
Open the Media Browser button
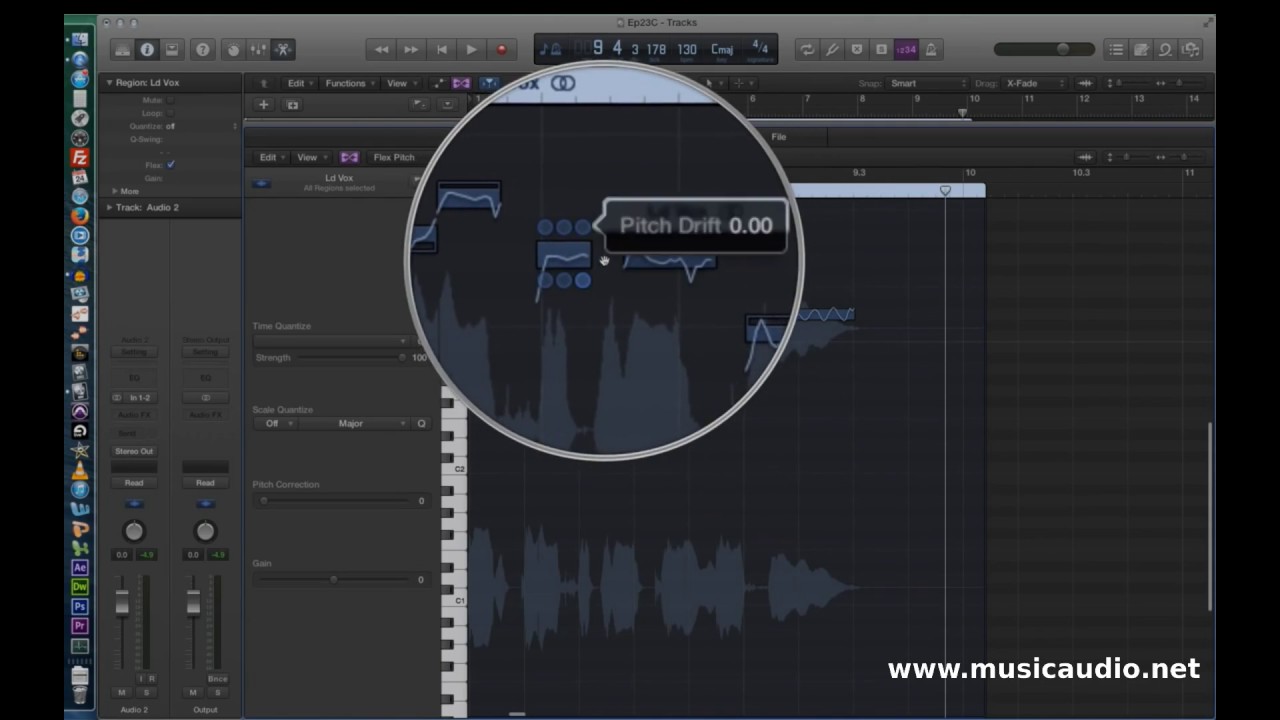coord(1190,49)
